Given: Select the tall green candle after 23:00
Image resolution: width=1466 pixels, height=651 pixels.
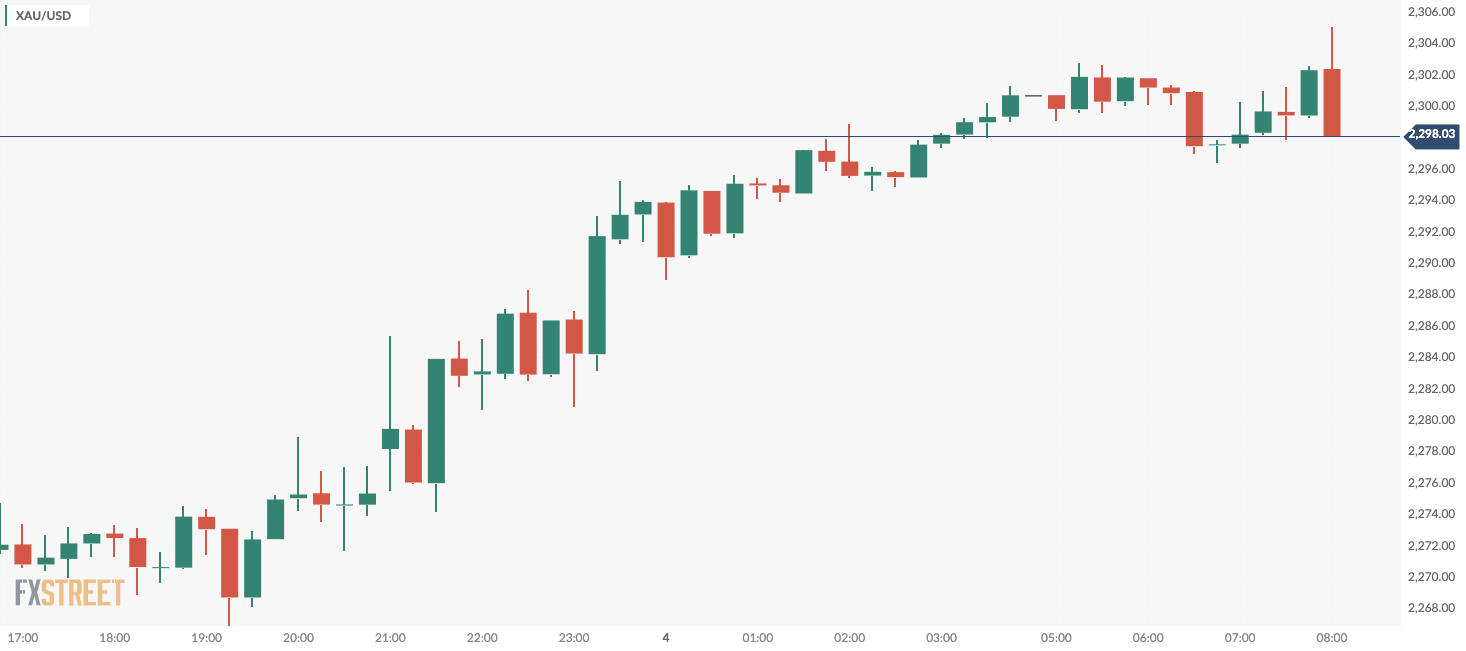Looking at the screenshot, I should tap(597, 295).
